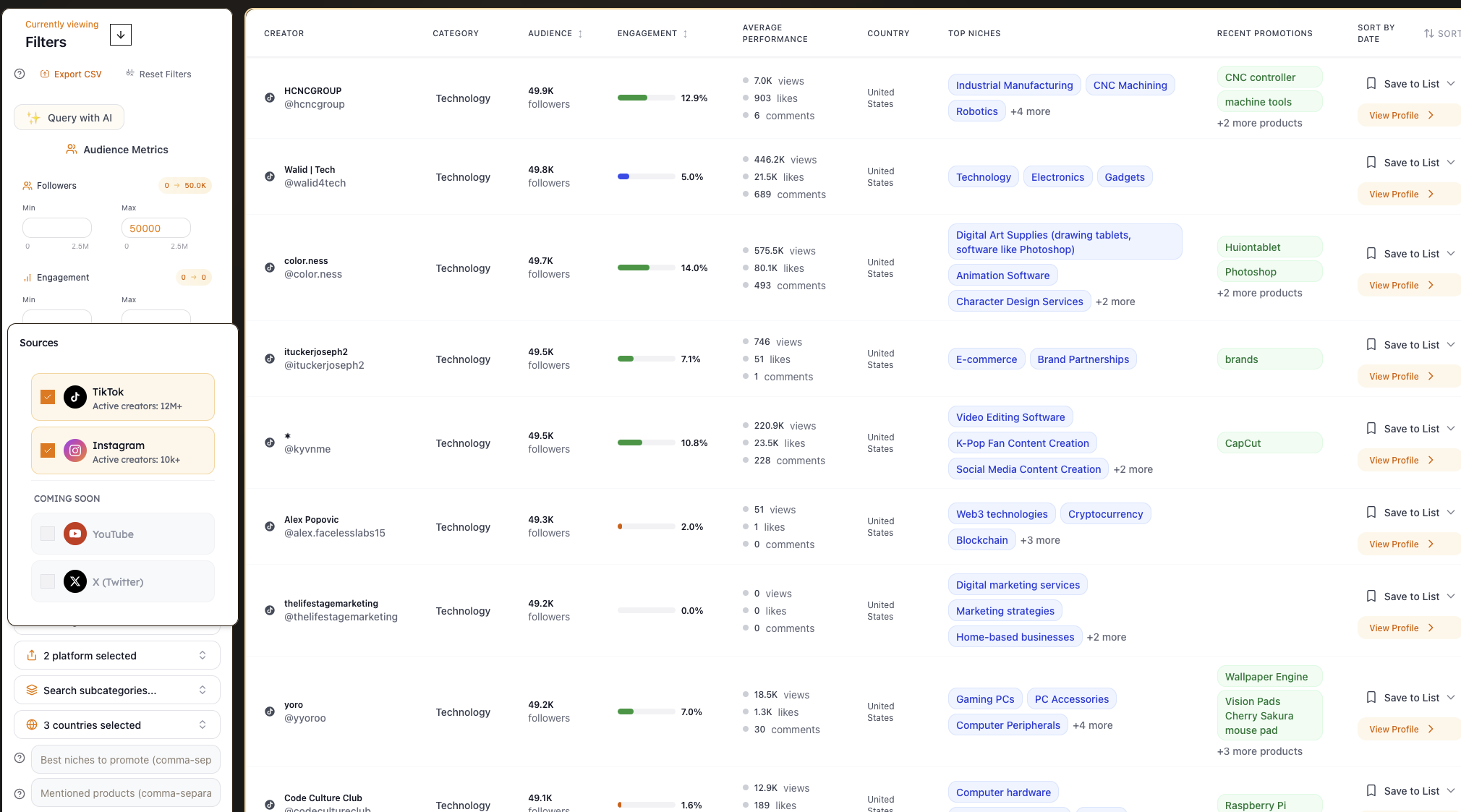Click the TikTok logo in Sources

tap(75, 397)
